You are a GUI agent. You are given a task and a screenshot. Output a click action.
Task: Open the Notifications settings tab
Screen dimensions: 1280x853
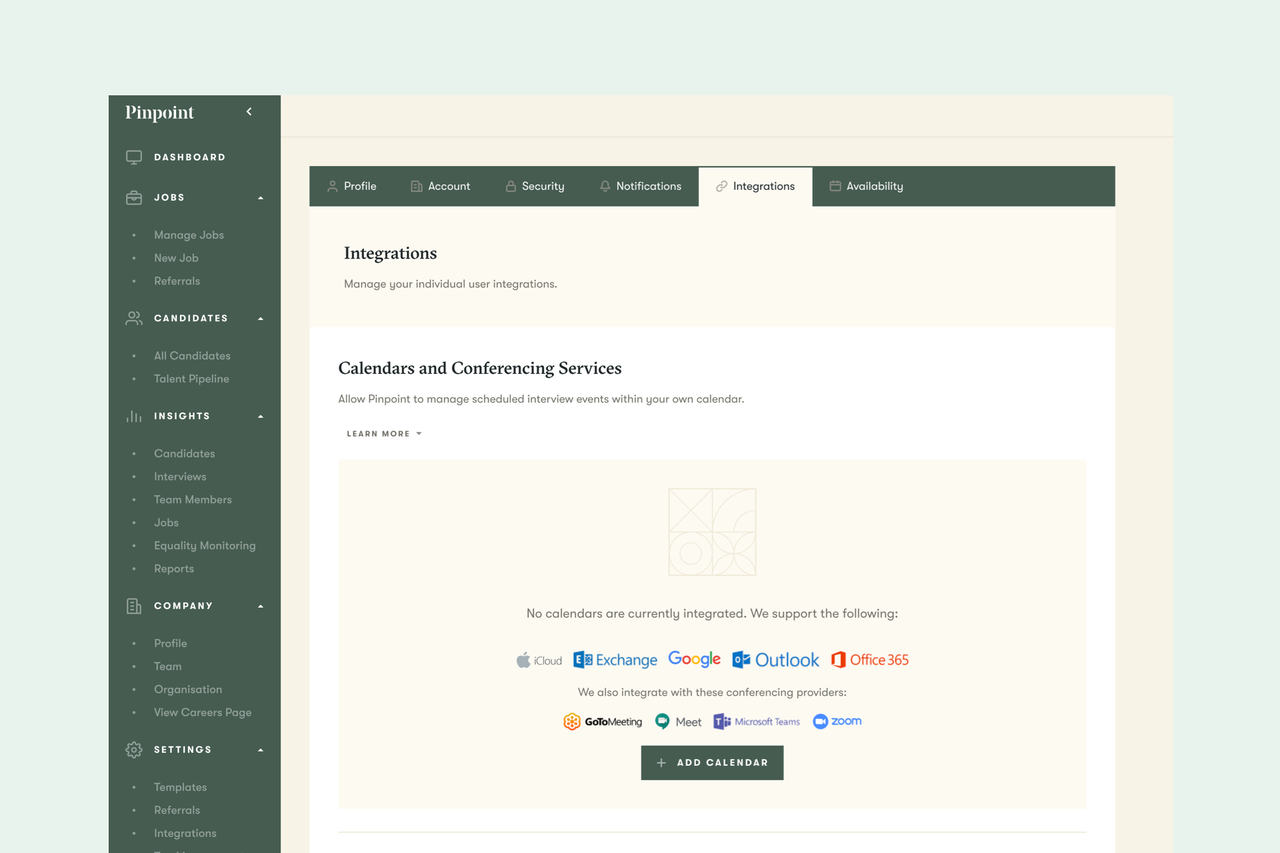coord(649,186)
